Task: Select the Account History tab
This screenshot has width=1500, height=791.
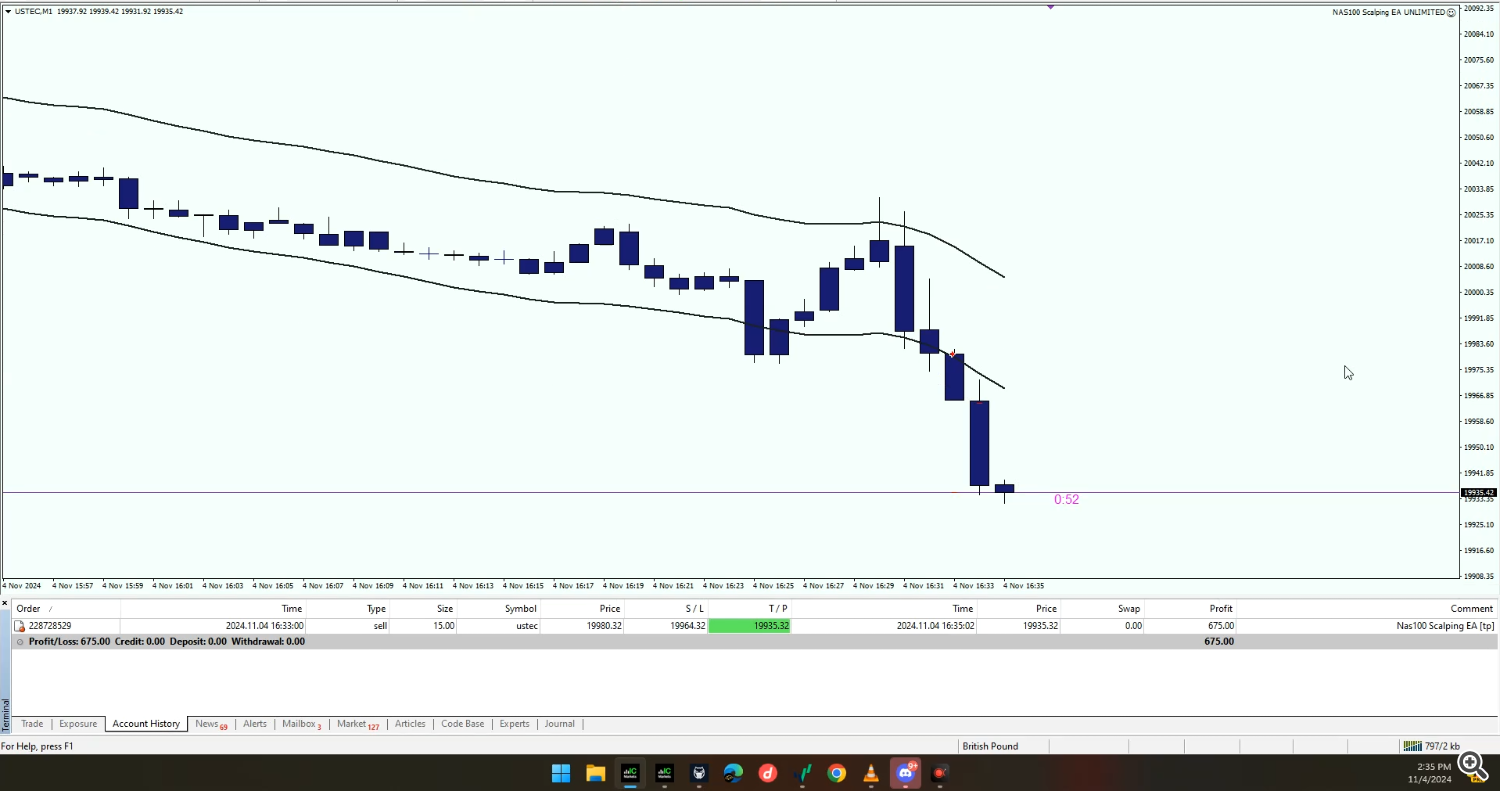Action: click(146, 724)
